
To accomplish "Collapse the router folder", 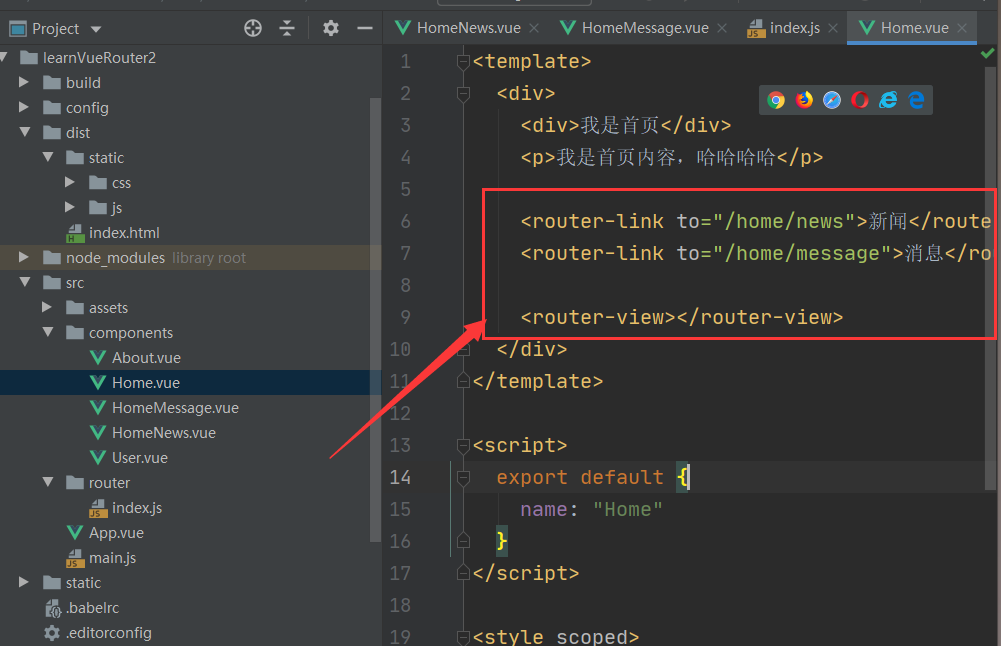I will coord(48,482).
